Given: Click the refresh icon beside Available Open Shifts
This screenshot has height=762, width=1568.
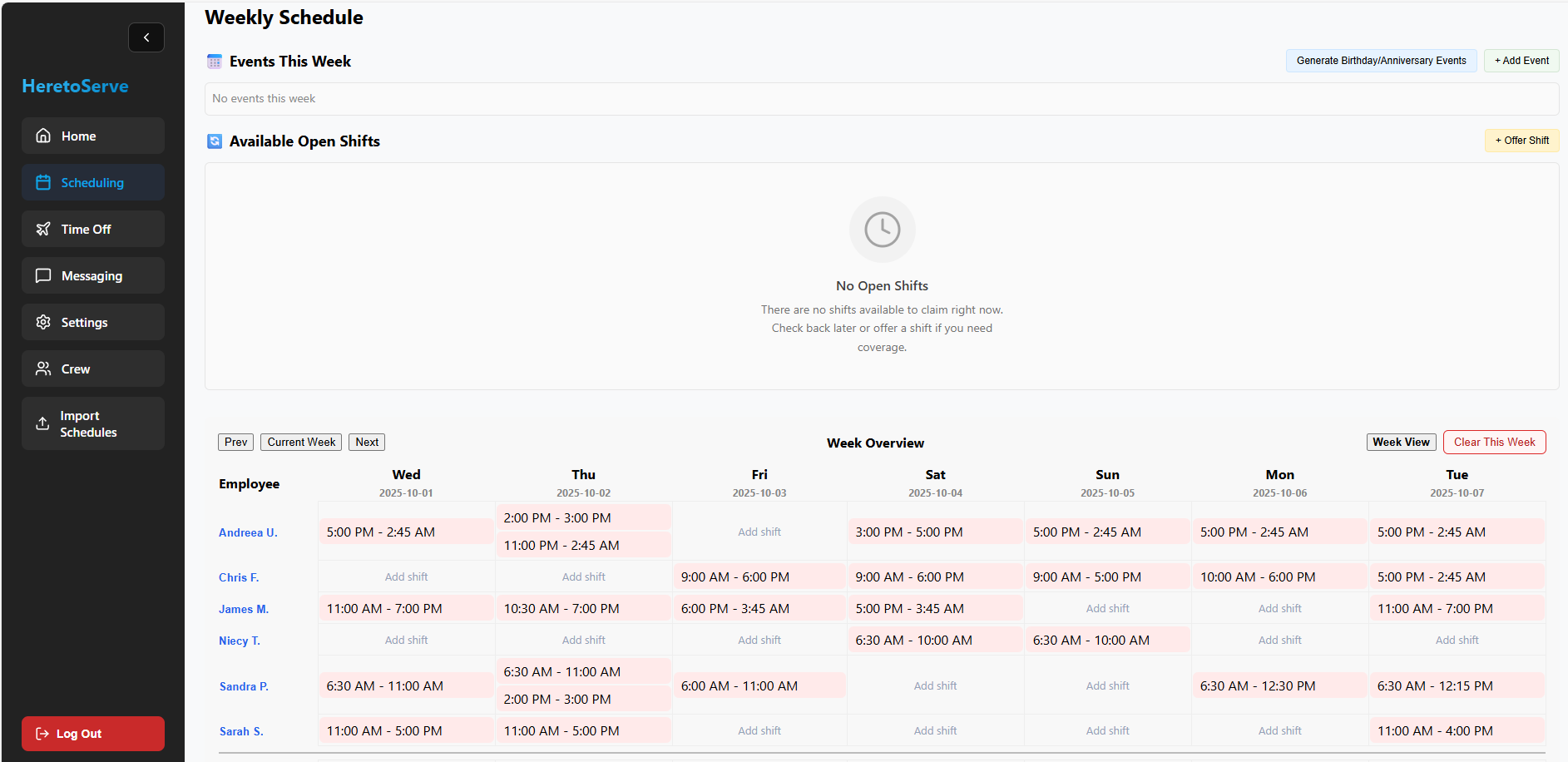Looking at the screenshot, I should (x=215, y=141).
